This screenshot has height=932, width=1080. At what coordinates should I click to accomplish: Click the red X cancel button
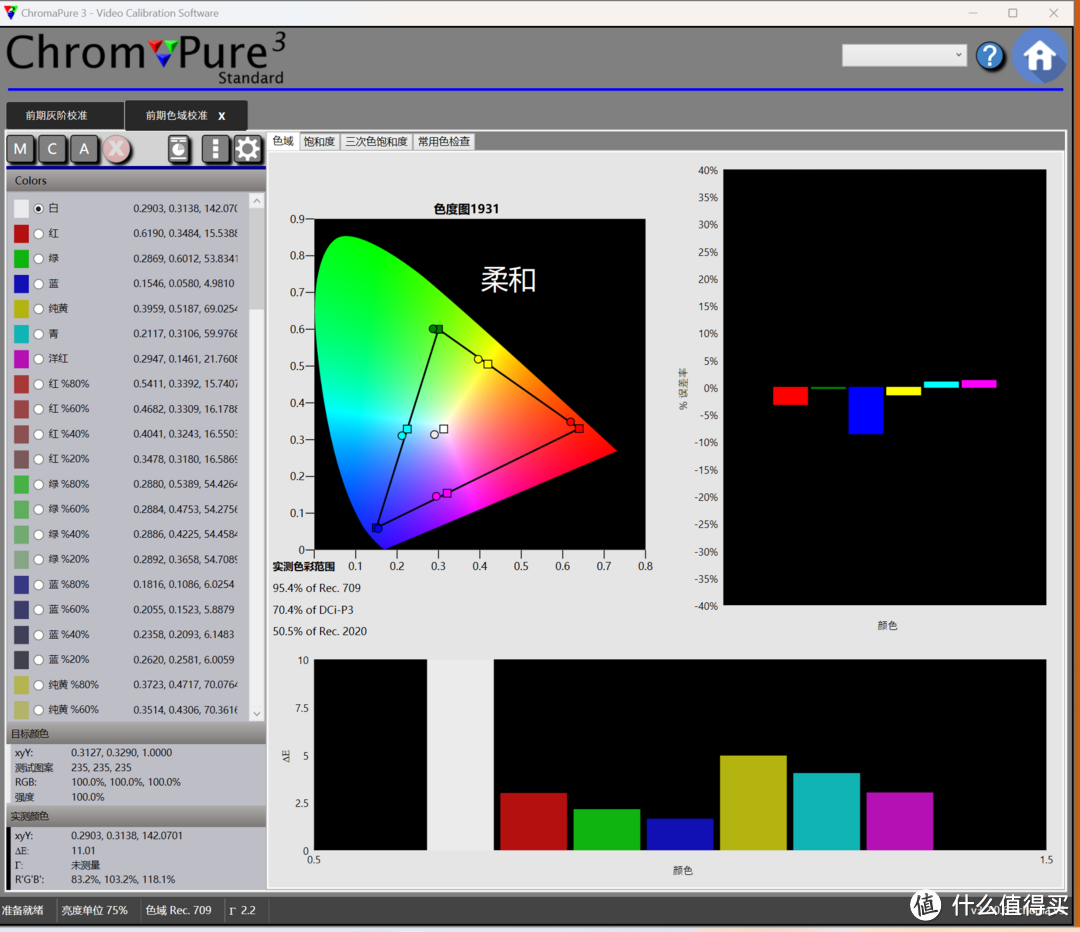click(x=117, y=149)
